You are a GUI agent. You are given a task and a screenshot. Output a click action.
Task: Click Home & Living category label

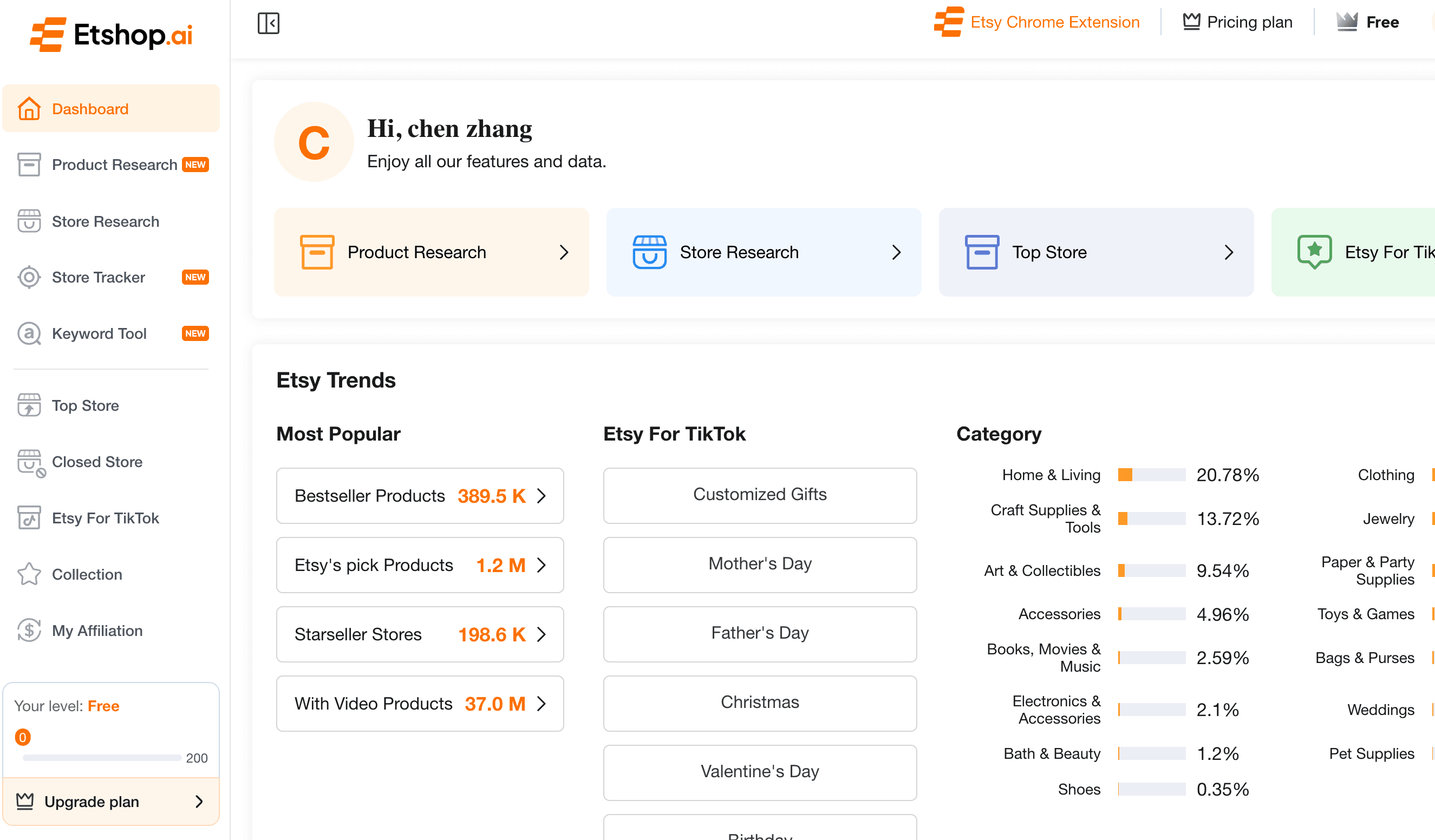[x=1051, y=475]
